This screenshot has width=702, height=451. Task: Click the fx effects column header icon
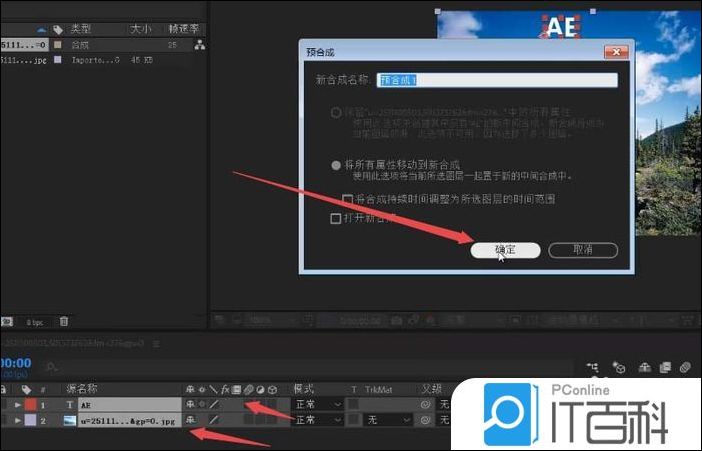coord(225,389)
